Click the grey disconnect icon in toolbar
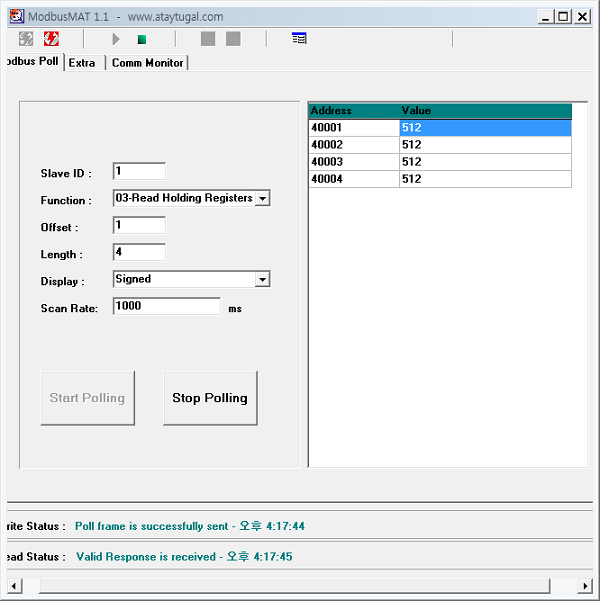 coord(26,39)
